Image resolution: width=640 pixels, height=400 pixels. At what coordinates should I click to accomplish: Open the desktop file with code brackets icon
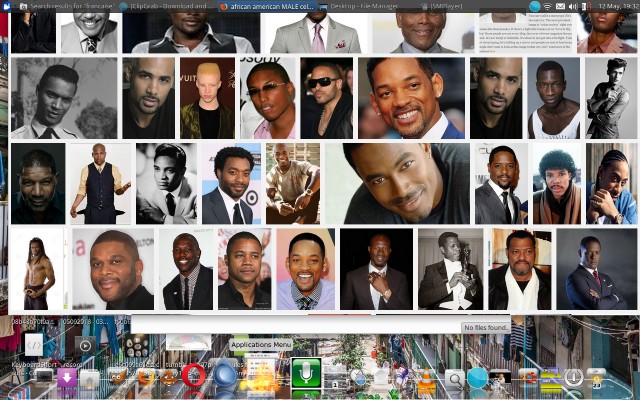click(33, 345)
